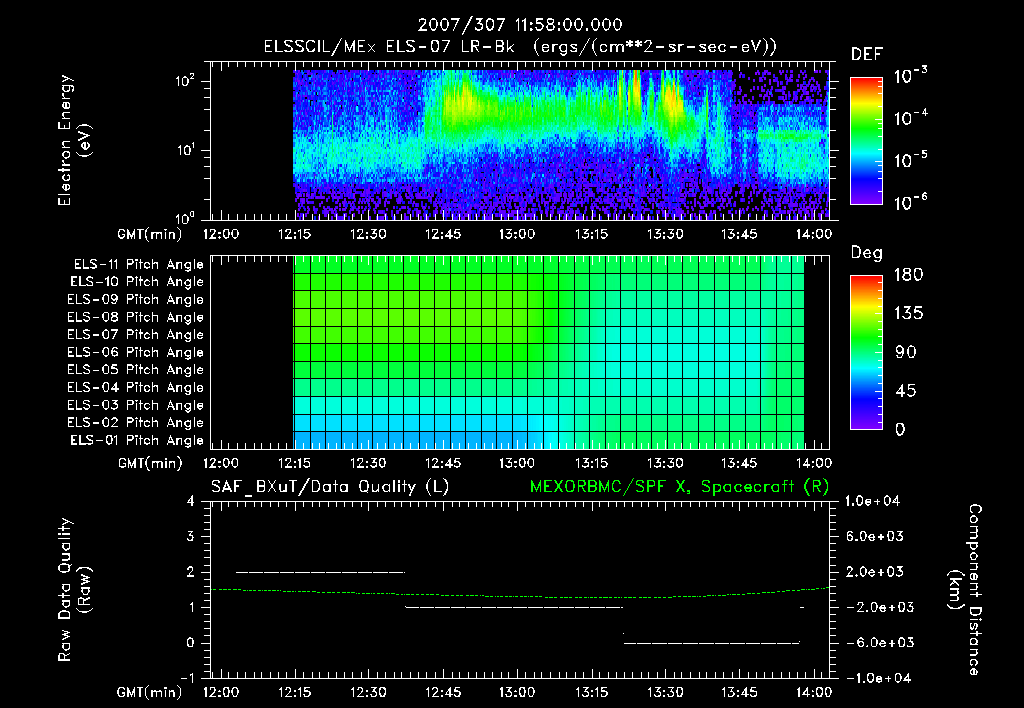Image resolution: width=1024 pixels, height=708 pixels.
Task: Select the ELS-01 Pitch Angle row label
Action: [x=137, y=440]
